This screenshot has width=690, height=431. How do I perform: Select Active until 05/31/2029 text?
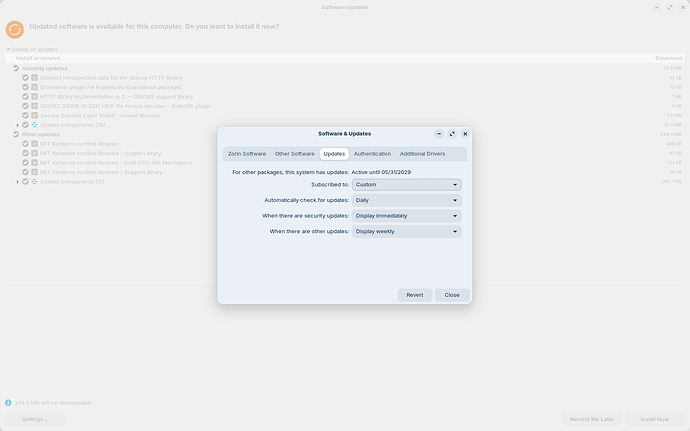pos(381,172)
